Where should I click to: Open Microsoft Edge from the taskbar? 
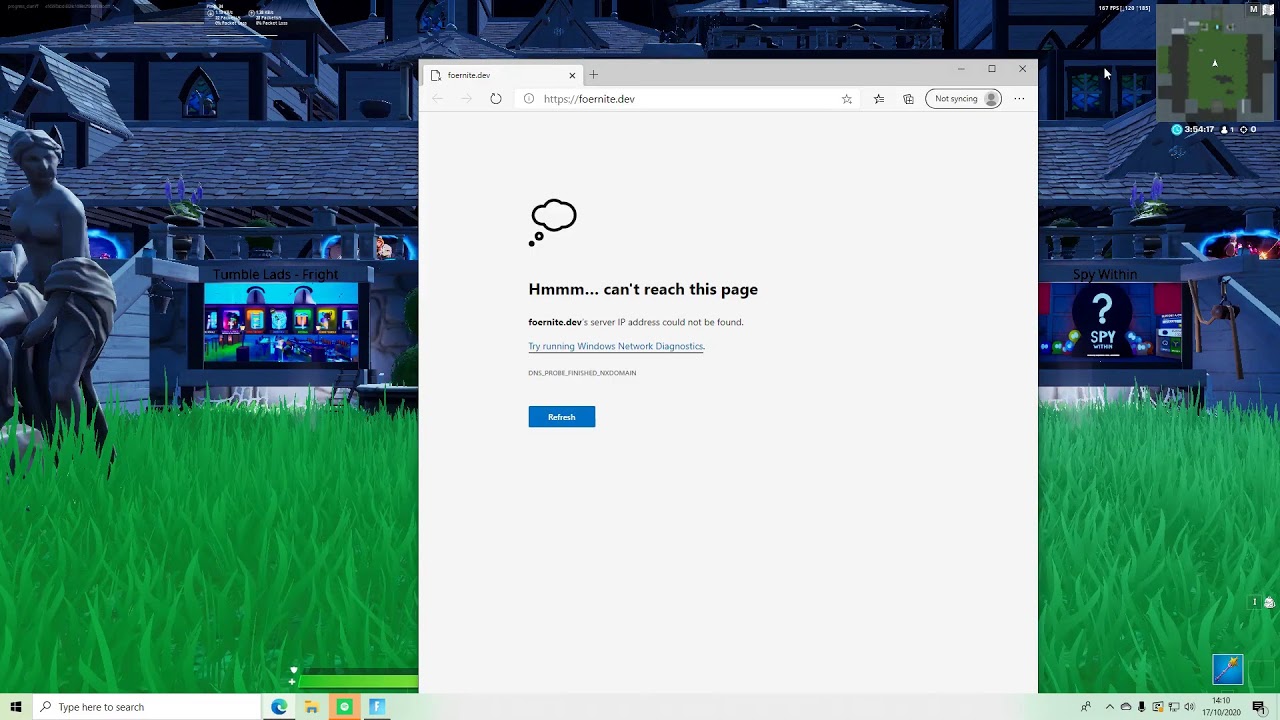pos(279,707)
